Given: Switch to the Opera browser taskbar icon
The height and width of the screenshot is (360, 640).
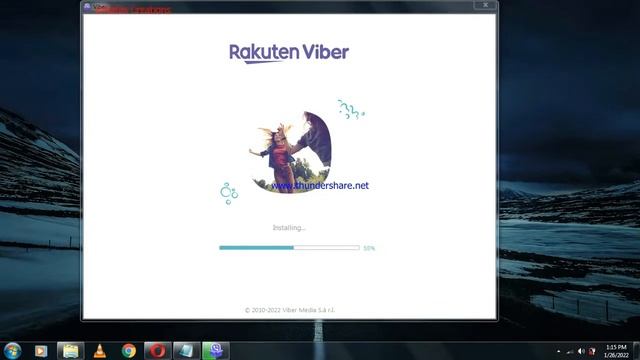Looking at the screenshot, I should coord(158,351).
